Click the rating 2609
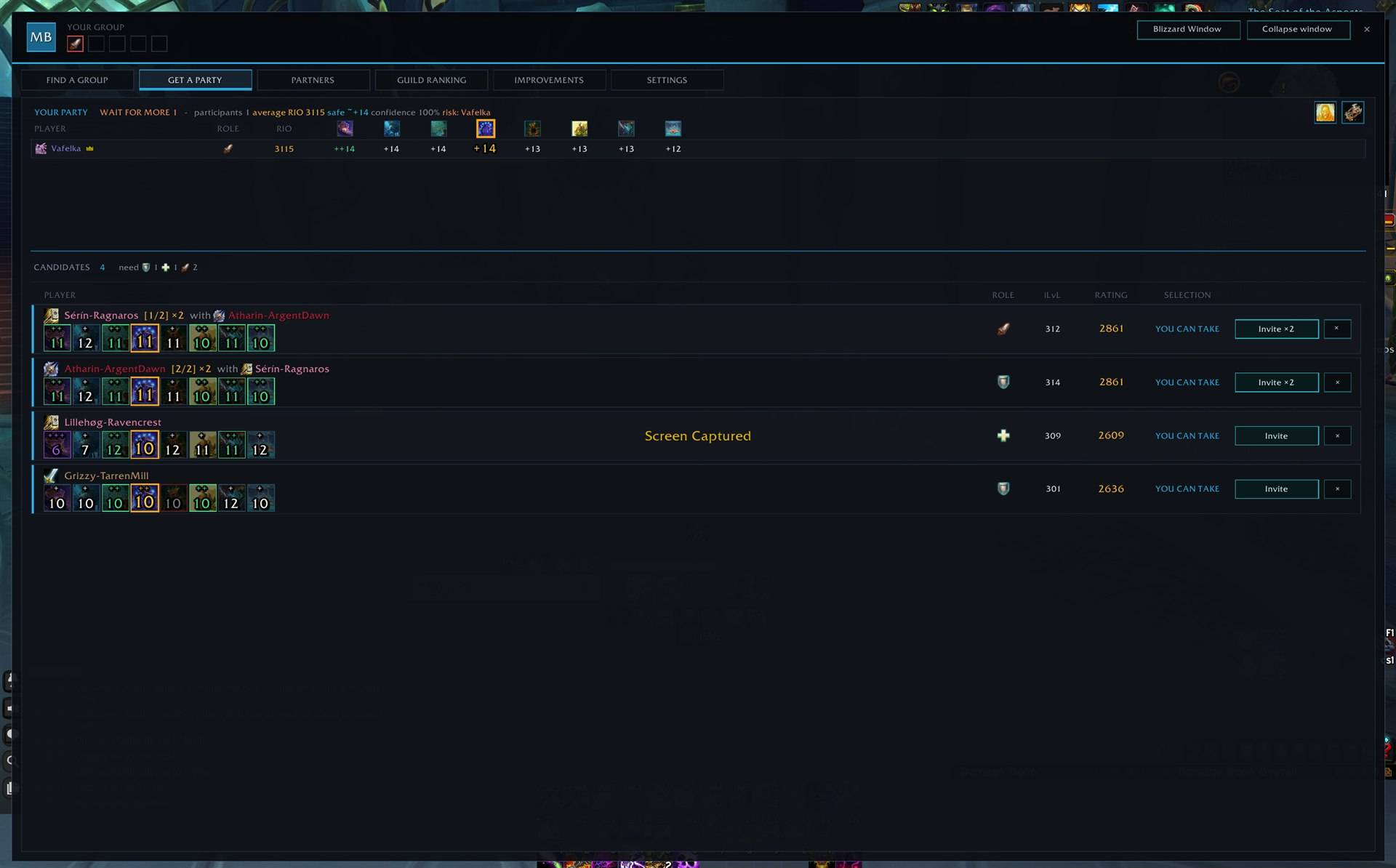 (x=1111, y=435)
